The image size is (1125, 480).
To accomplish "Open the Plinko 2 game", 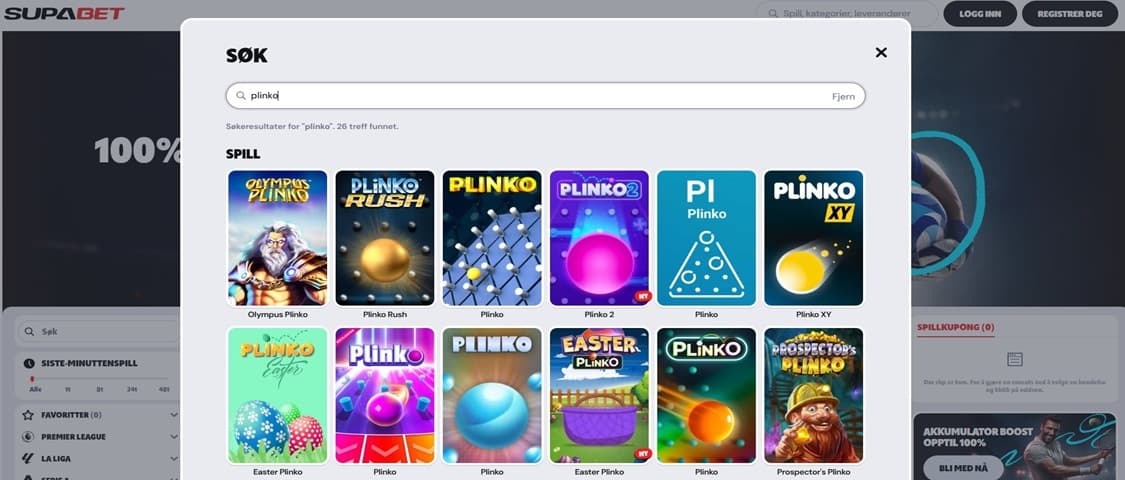I will click(599, 238).
